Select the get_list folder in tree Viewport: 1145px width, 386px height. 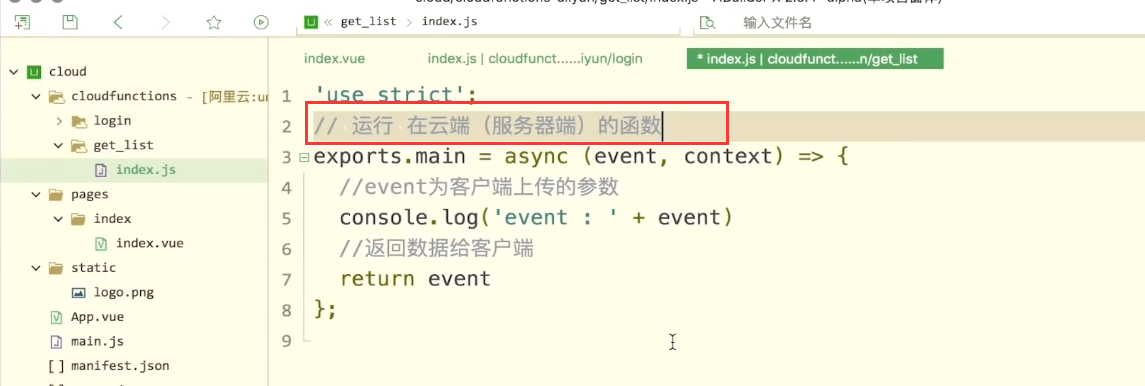[123, 145]
